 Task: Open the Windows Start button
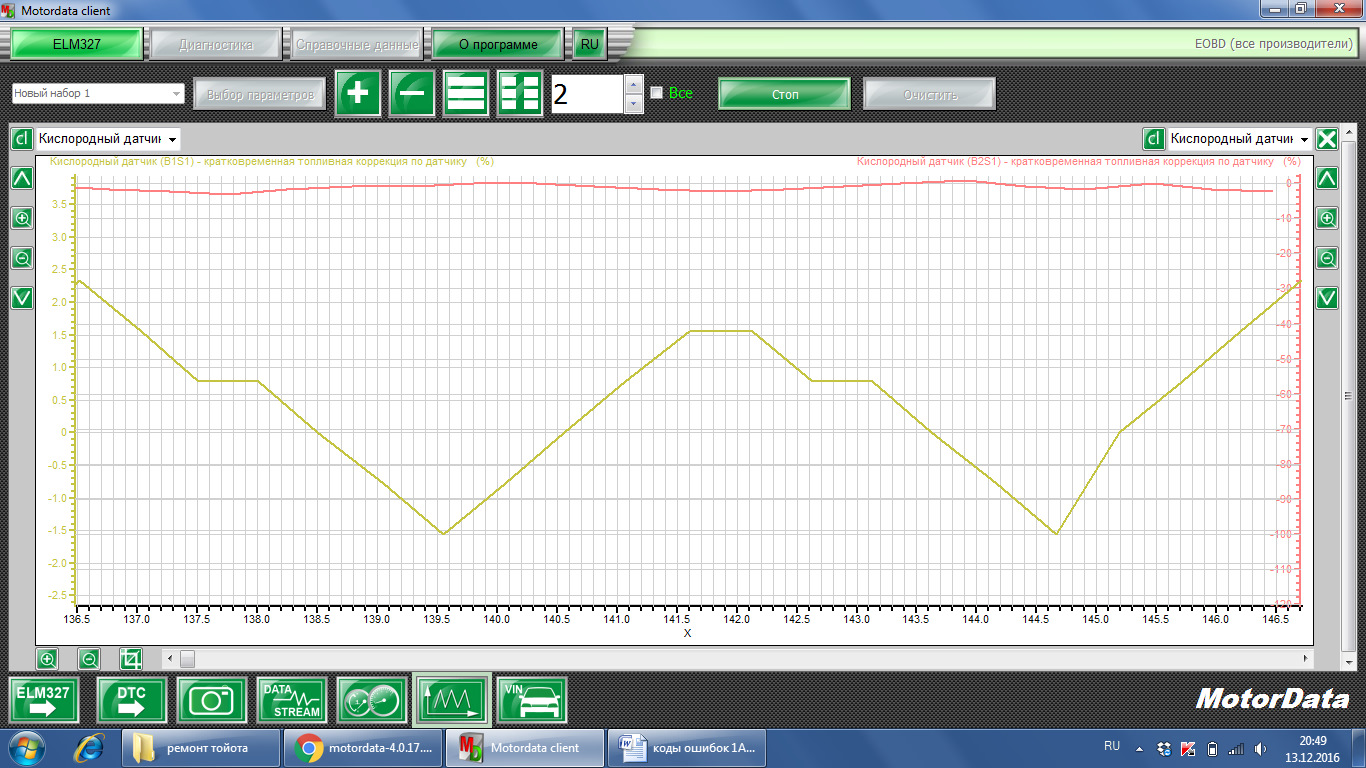click(x=27, y=747)
